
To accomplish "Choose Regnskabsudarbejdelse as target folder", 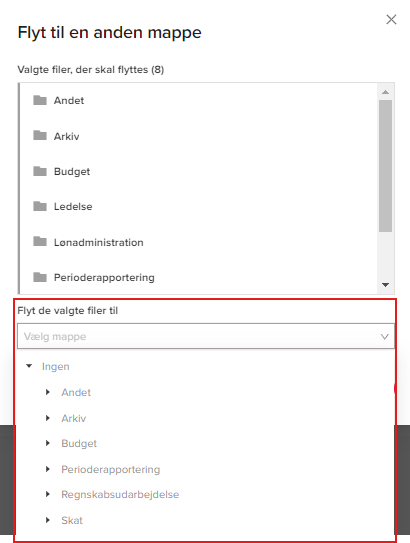I will 120,494.
